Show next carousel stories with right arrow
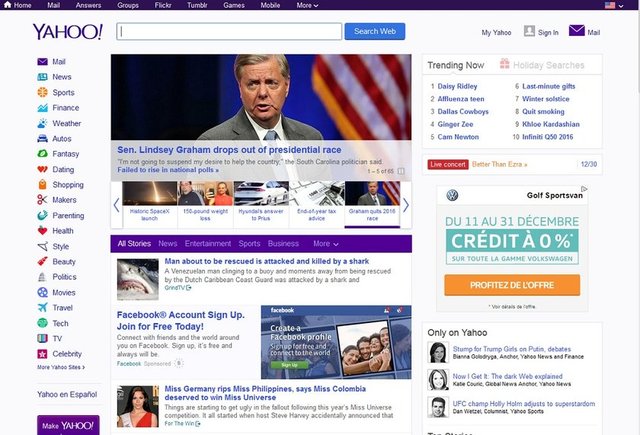Viewport: 640px width, 435px height. point(406,205)
